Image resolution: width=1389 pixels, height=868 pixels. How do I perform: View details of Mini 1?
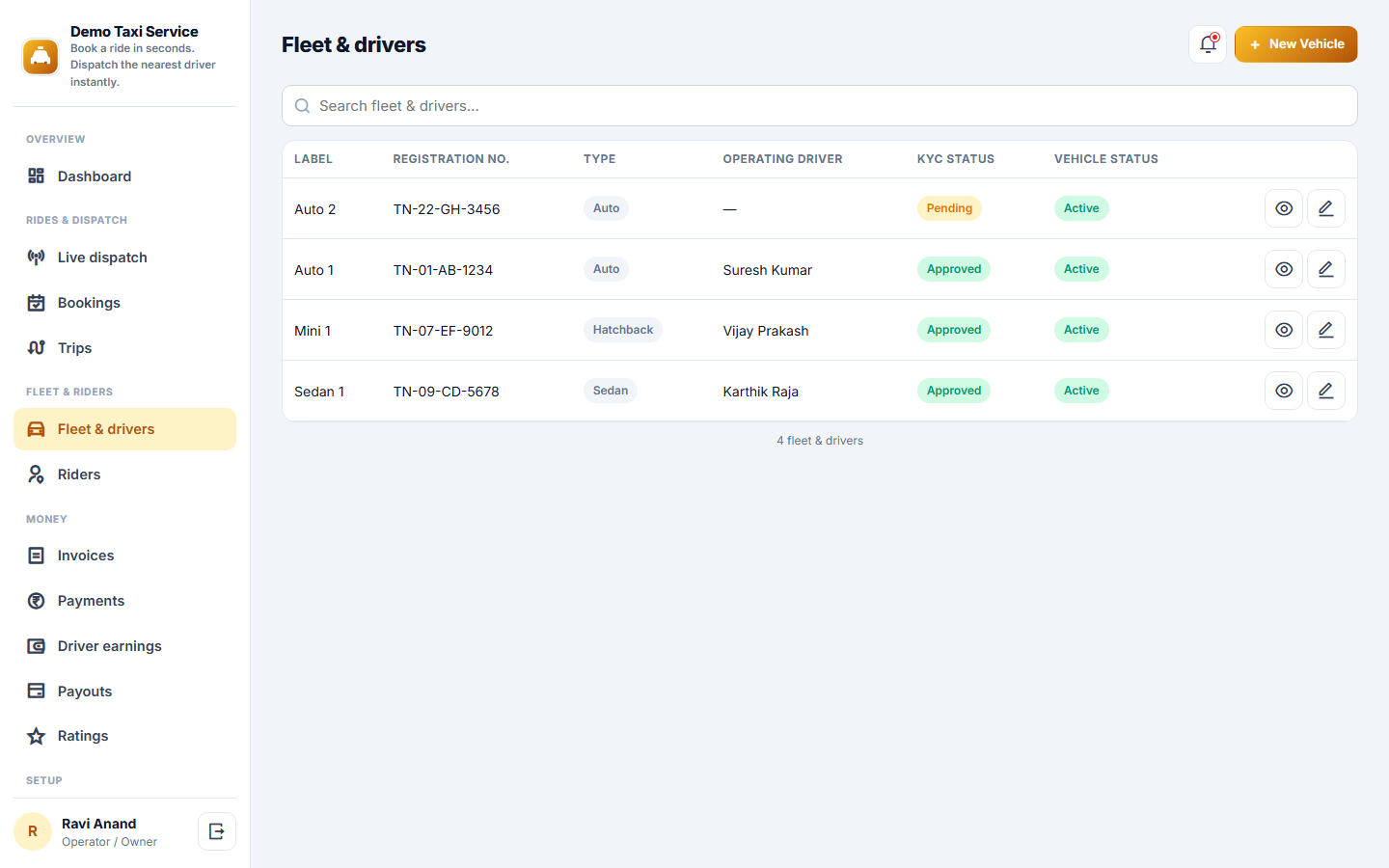(x=1284, y=330)
